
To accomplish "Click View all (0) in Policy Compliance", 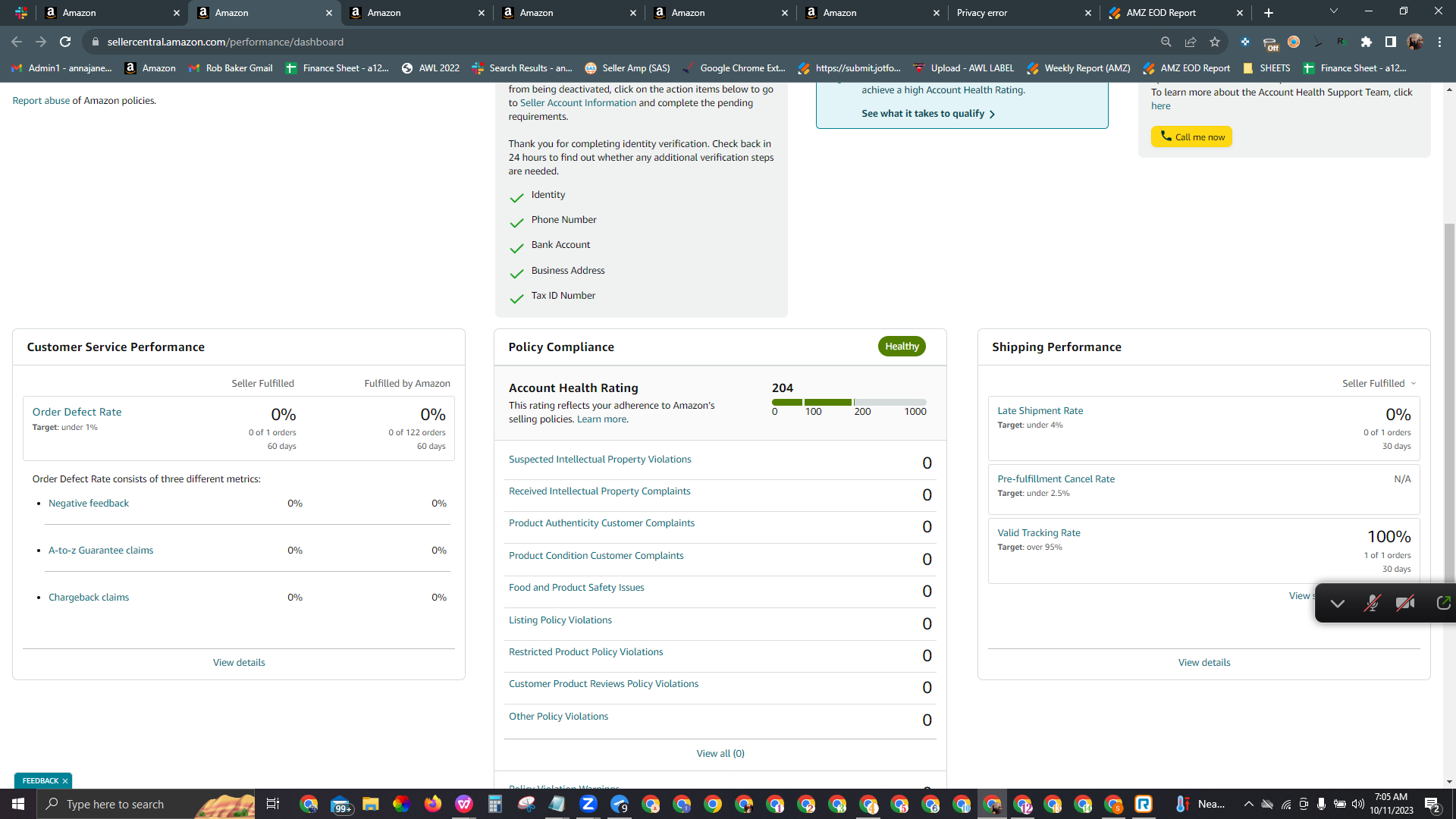I will pyautogui.click(x=720, y=754).
